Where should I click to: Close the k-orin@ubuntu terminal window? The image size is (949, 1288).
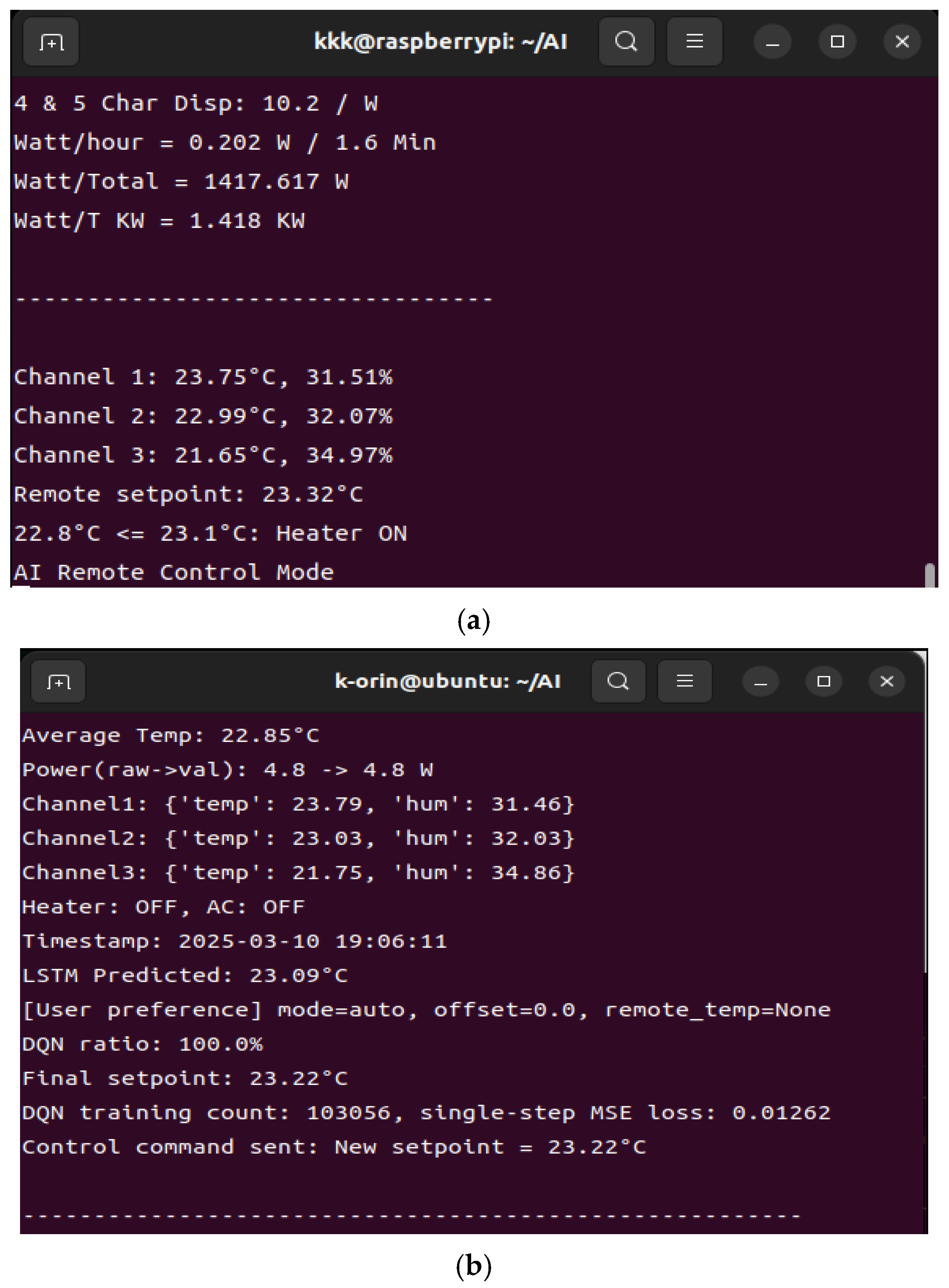click(x=887, y=682)
